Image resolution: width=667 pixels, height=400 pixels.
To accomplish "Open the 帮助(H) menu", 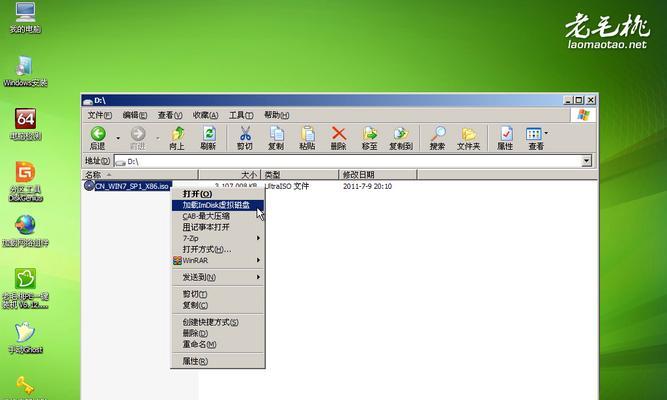I will click(x=276, y=115).
